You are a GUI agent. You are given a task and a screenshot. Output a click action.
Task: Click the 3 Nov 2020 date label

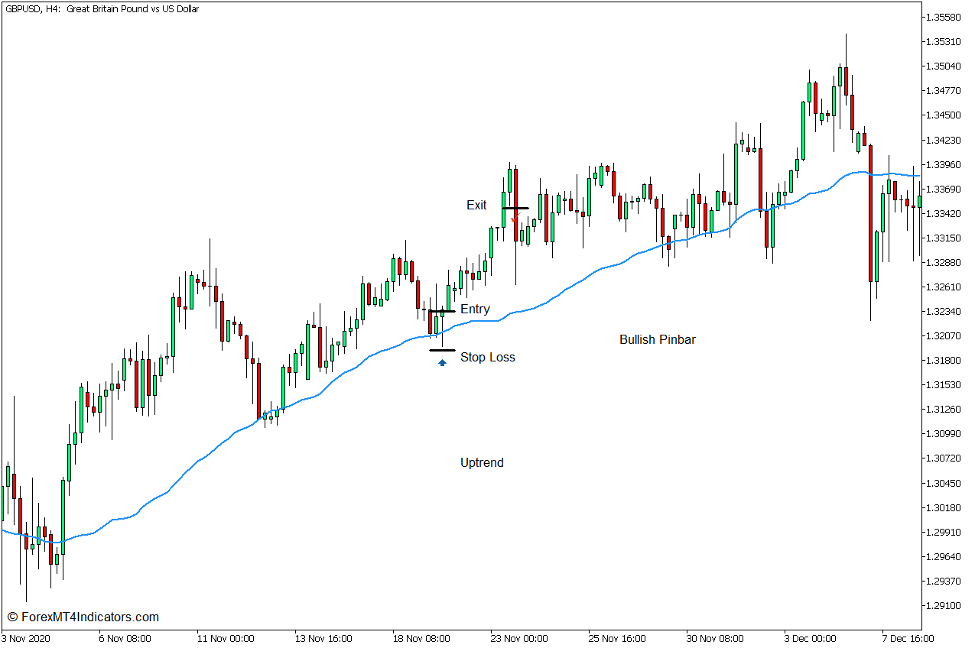[26, 637]
